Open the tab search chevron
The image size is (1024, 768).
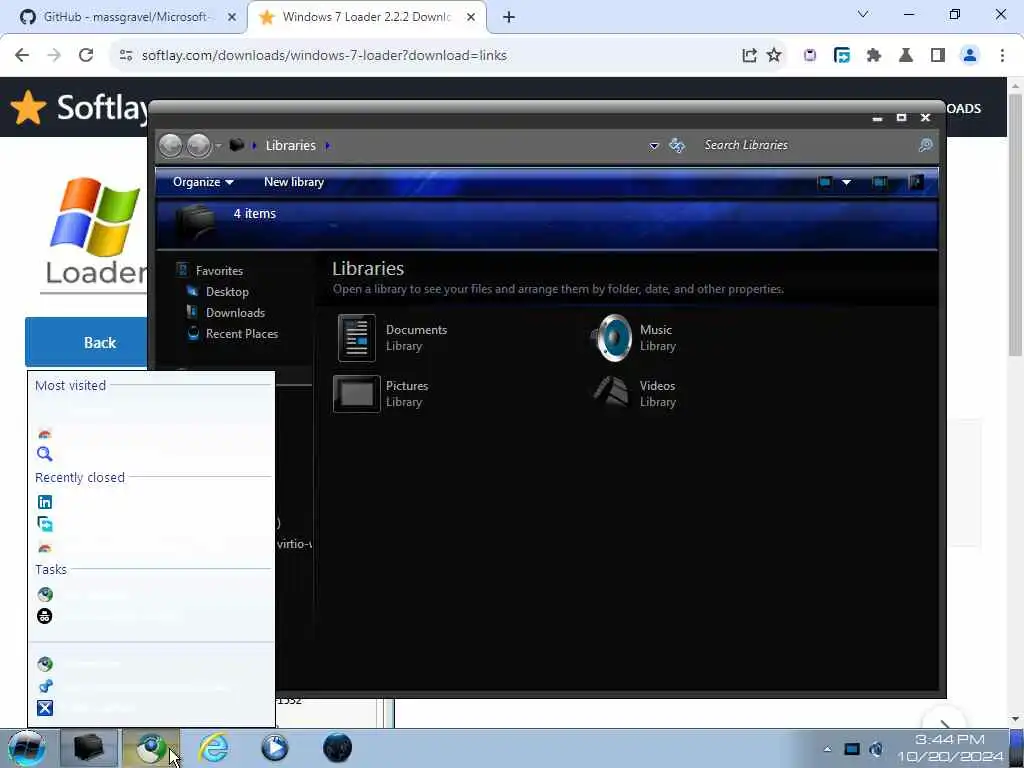863,14
